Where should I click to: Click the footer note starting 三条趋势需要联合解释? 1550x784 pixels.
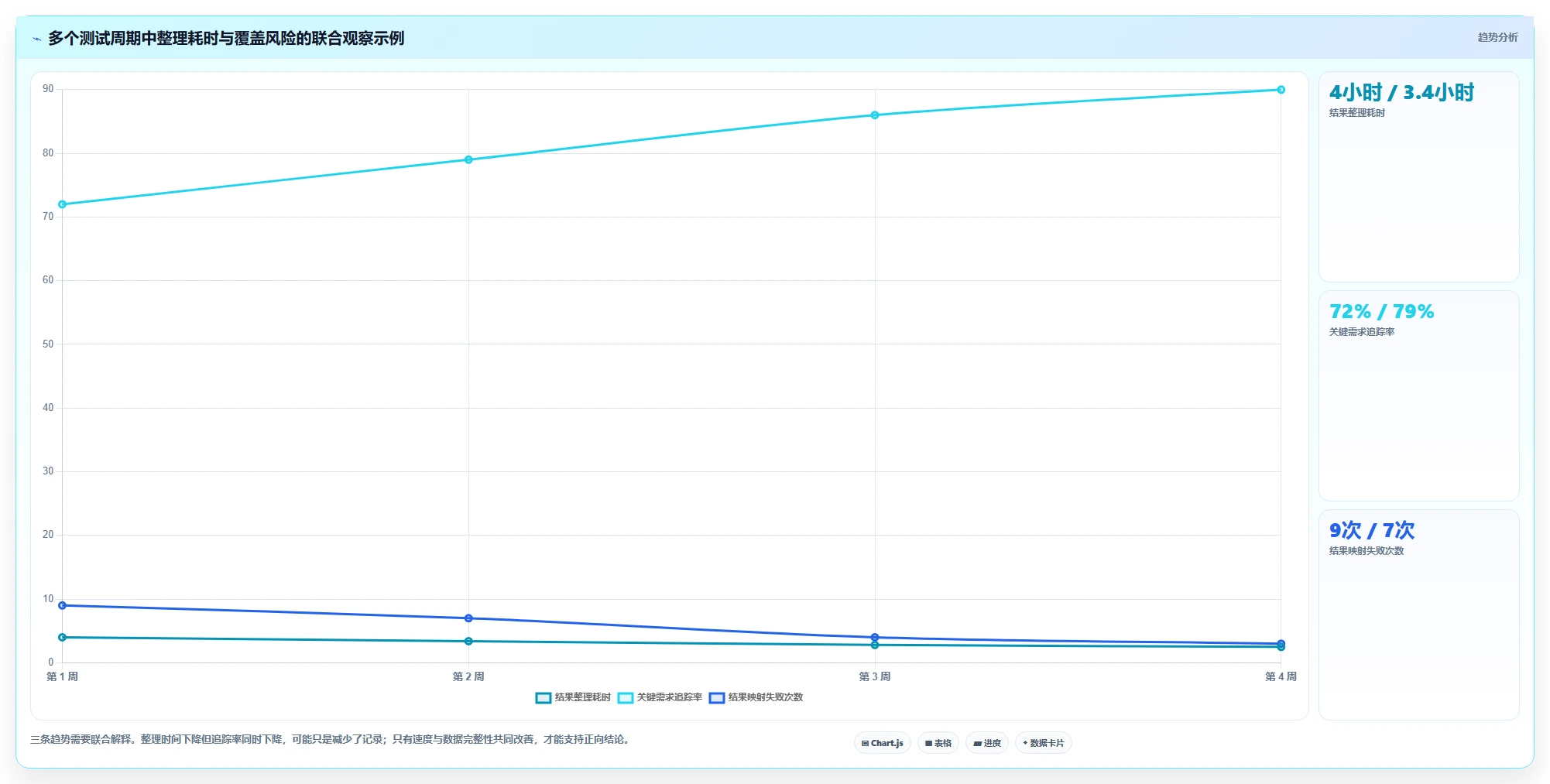tap(331, 739)
